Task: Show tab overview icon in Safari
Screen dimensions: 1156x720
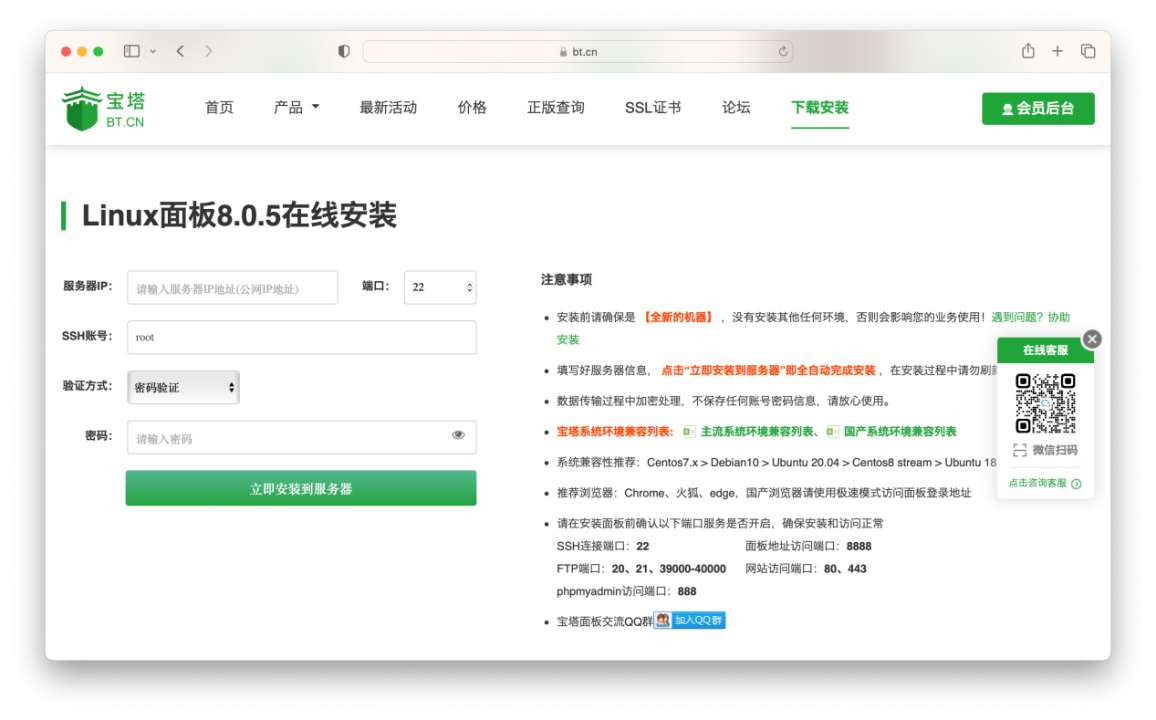Action: point(1087,51)
